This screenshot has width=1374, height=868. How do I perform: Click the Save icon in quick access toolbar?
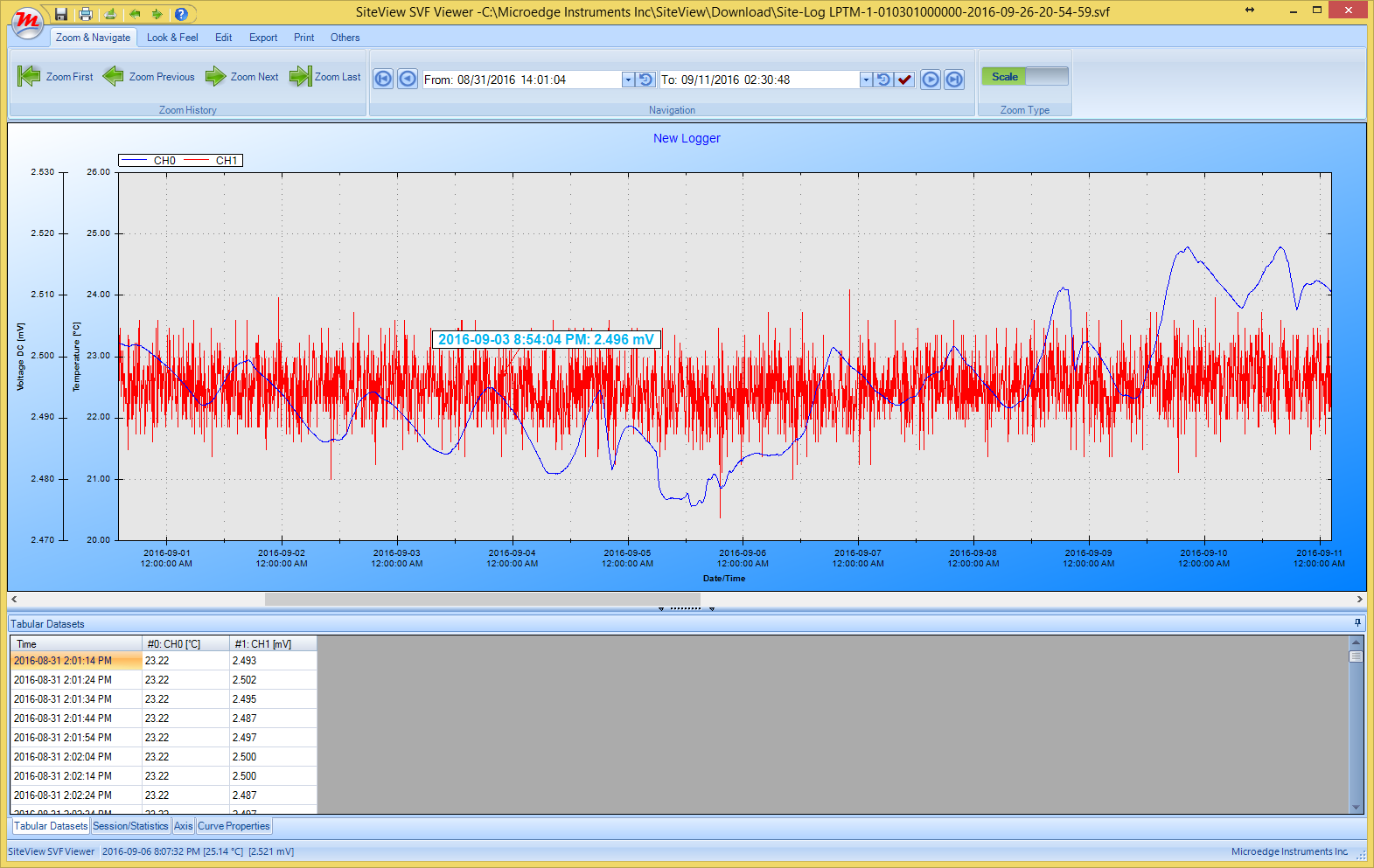coord(61,14)
